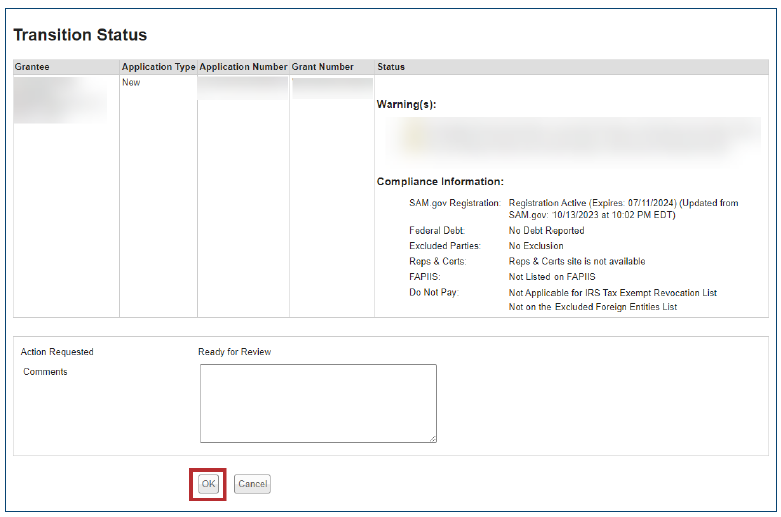Click the Comments box resize handle

point(432,438)
